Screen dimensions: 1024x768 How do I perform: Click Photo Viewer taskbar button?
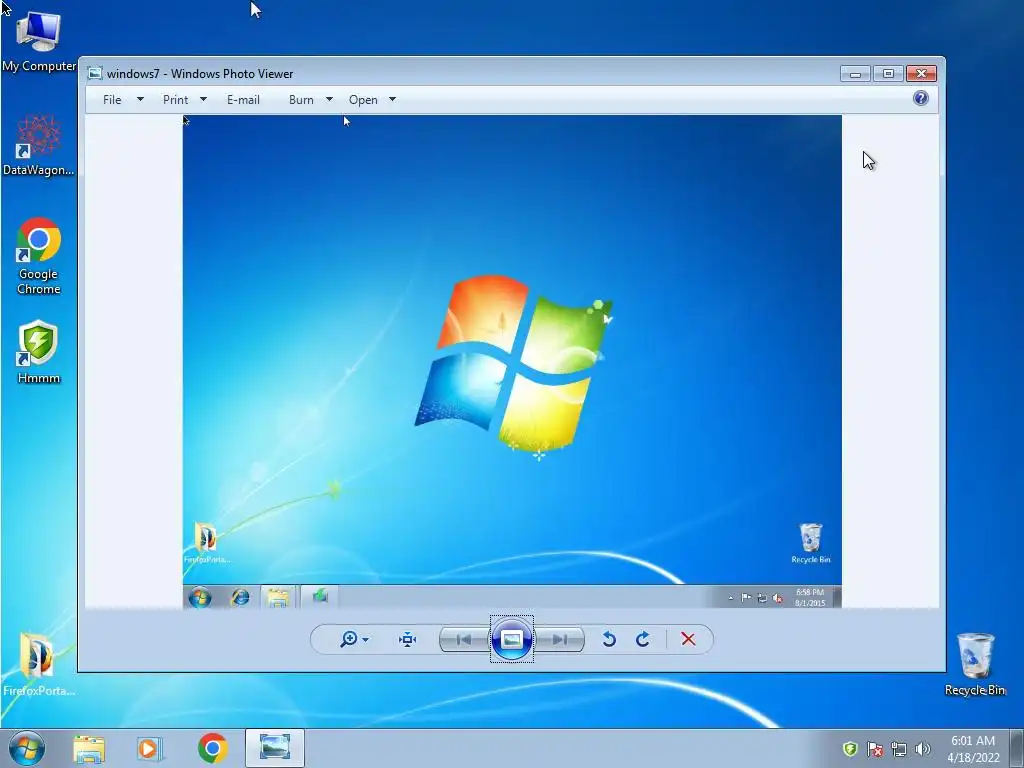pyautogui.click(x=275, y=748)
